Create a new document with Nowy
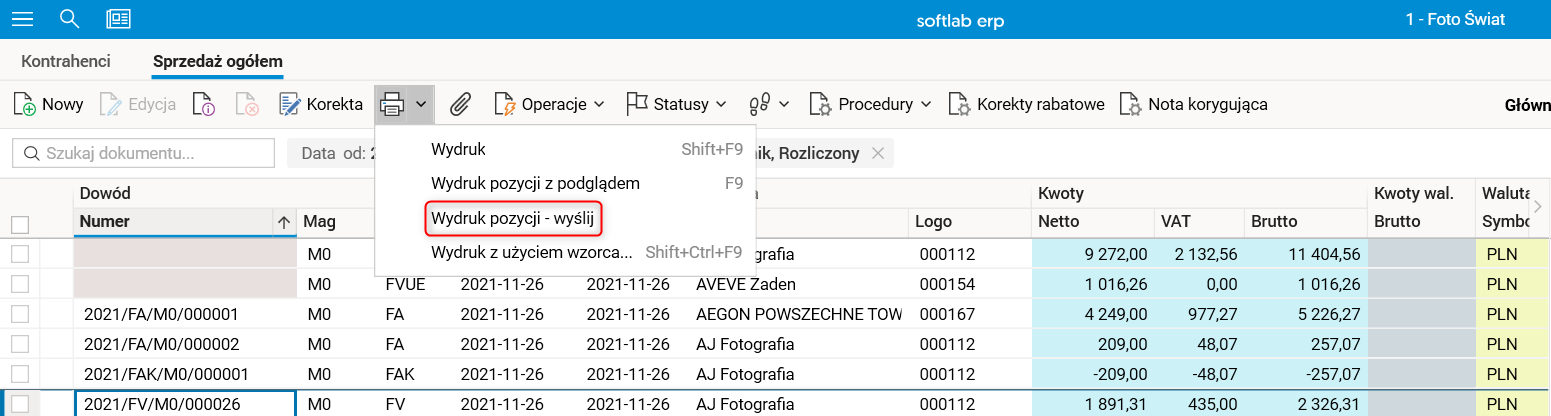This screenshot has height=416, width=1551. click(48, 104)
